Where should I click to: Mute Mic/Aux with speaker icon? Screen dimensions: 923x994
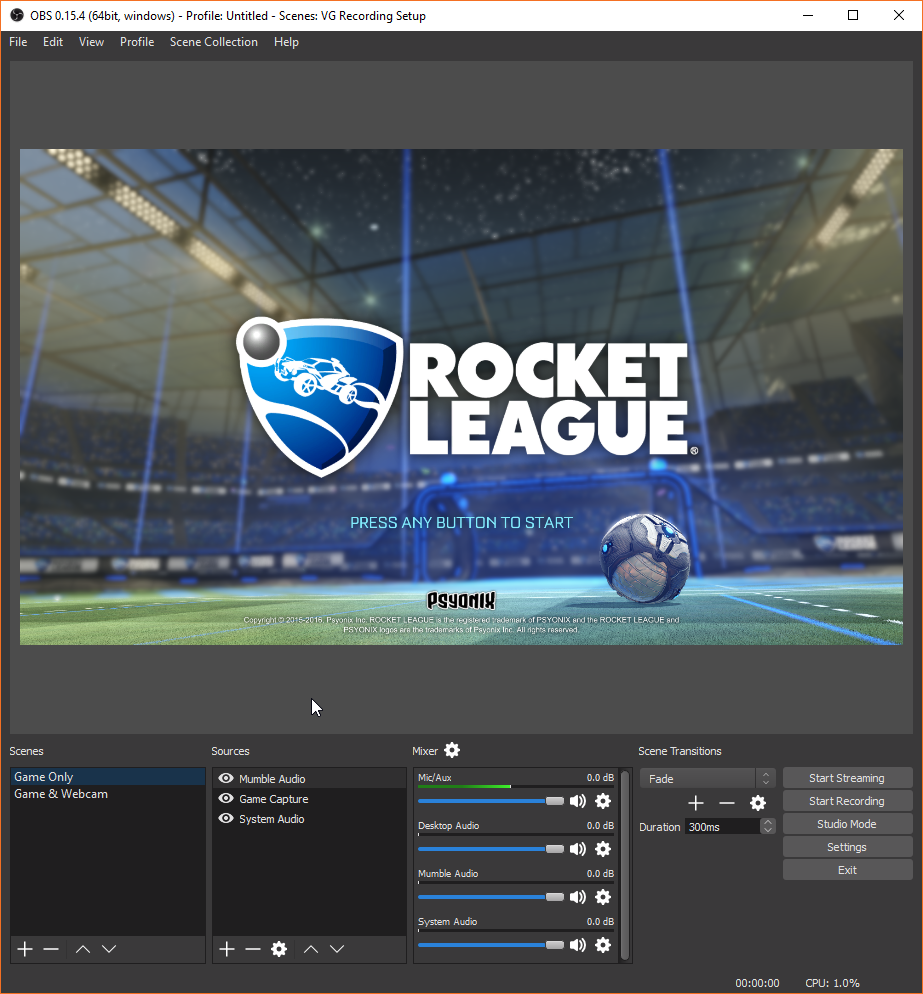click(578, 801)
